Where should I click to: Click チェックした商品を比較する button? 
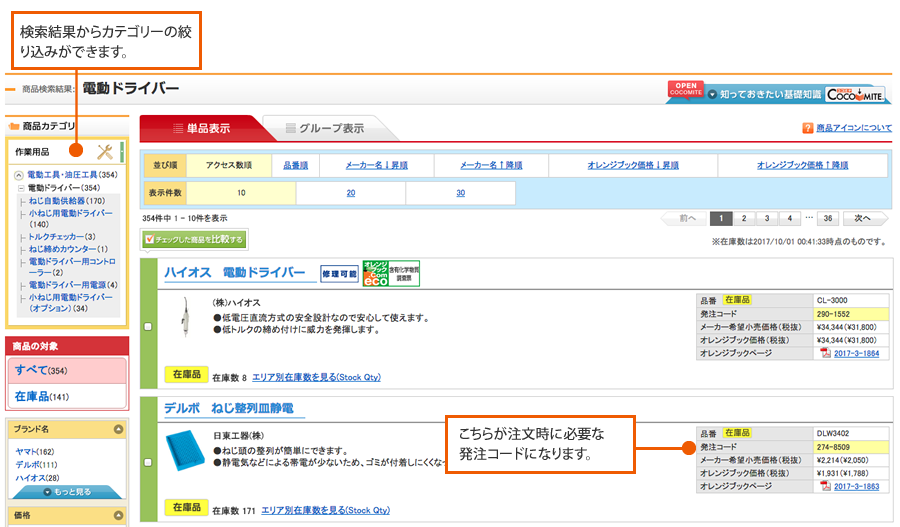tap(195, 239)
